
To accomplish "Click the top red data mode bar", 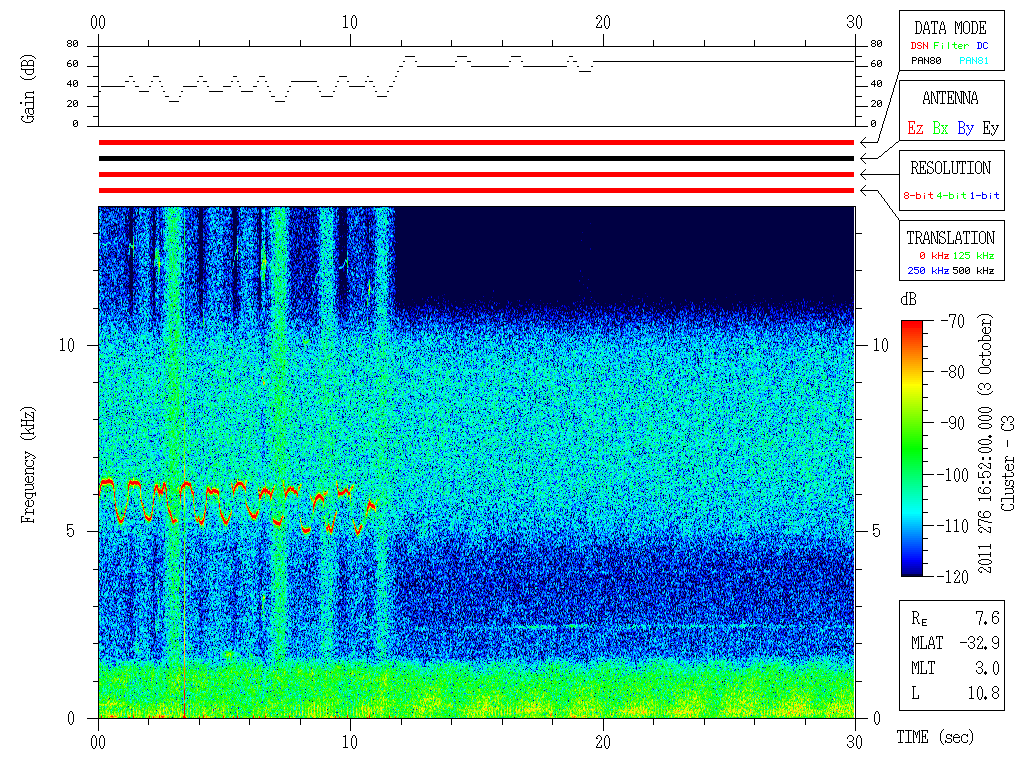I will click(x=476, y=142).
